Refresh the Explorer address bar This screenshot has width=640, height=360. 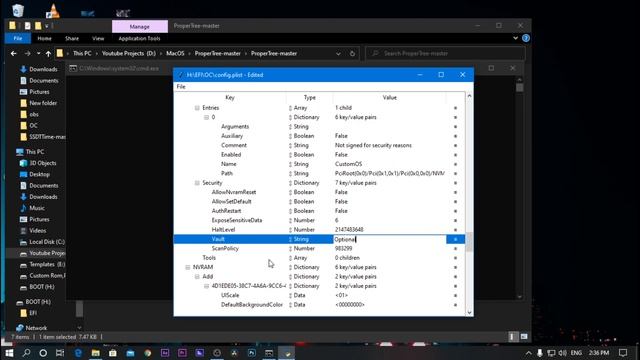pos(352,53)
